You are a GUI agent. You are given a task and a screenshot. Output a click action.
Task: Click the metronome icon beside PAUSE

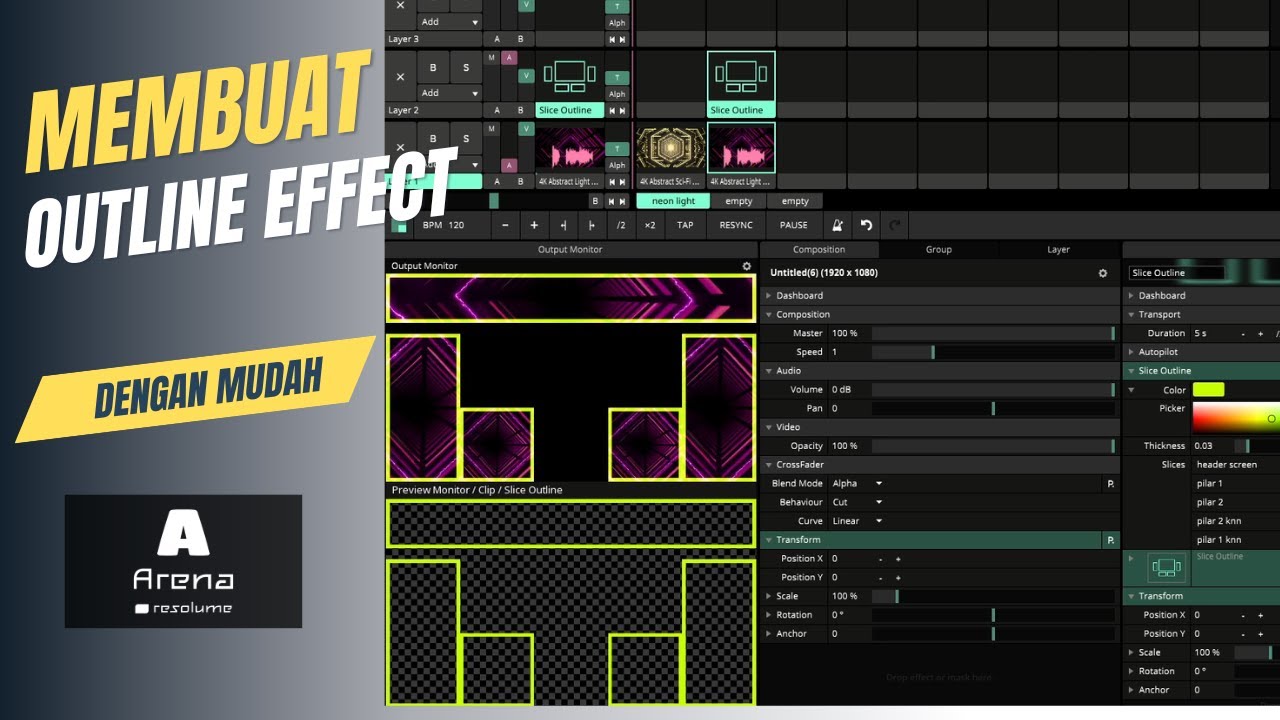839,225
